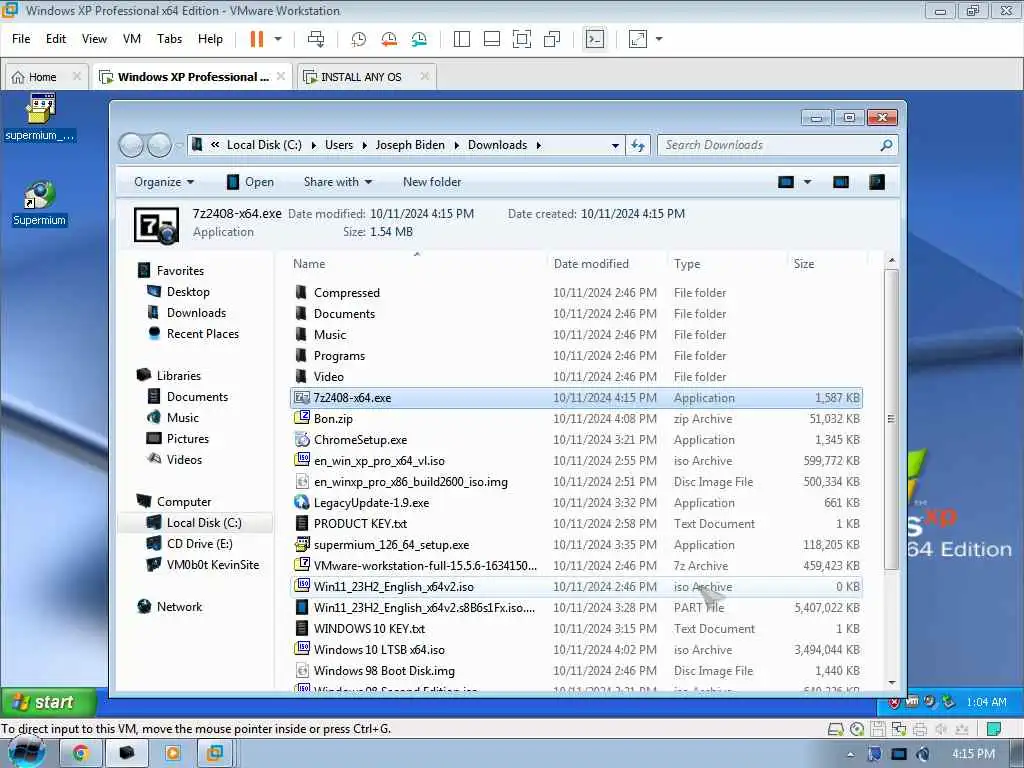Pause the virtual machine
Viewport: 1024px width, 768px height.
coord(257,39)
